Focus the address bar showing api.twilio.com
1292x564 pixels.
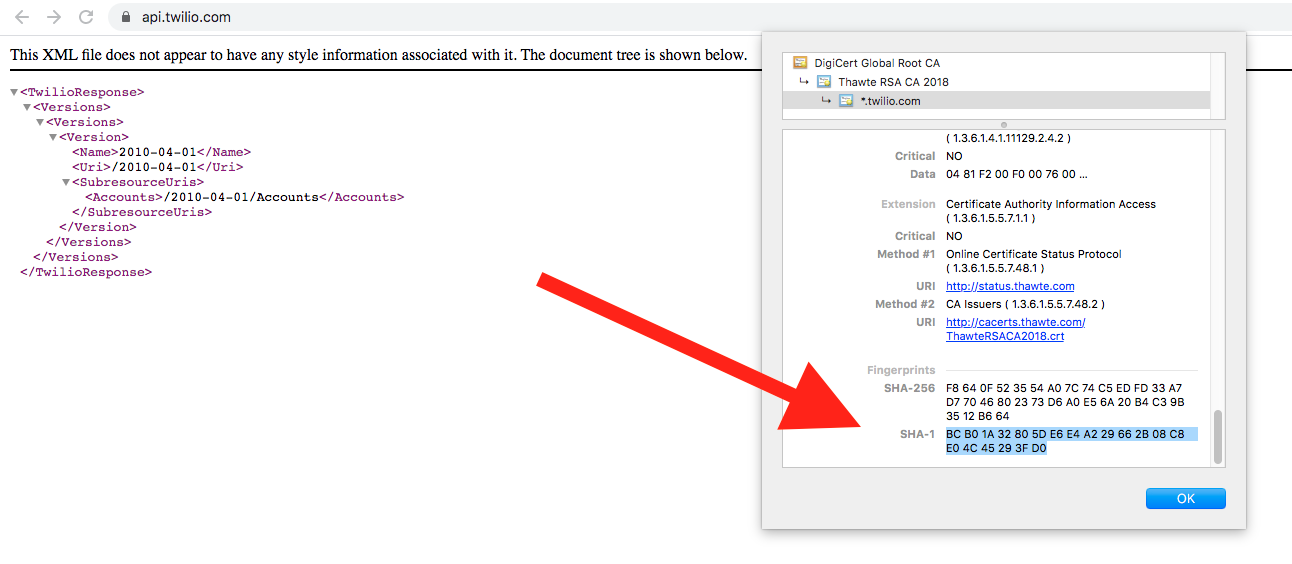coord(700,17)
